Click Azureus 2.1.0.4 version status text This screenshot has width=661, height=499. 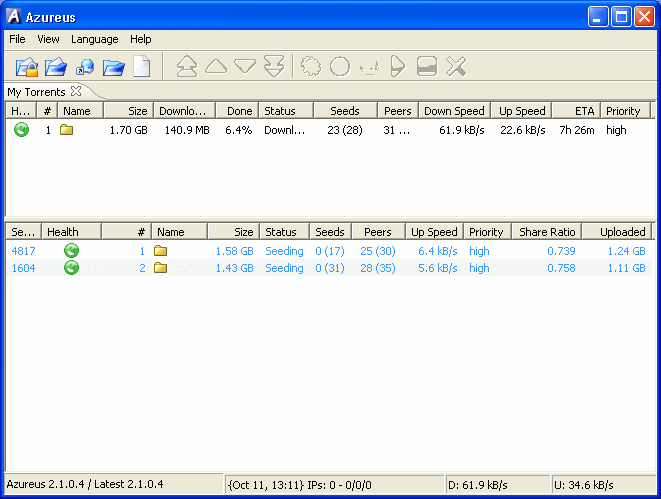tap(85, 484)
